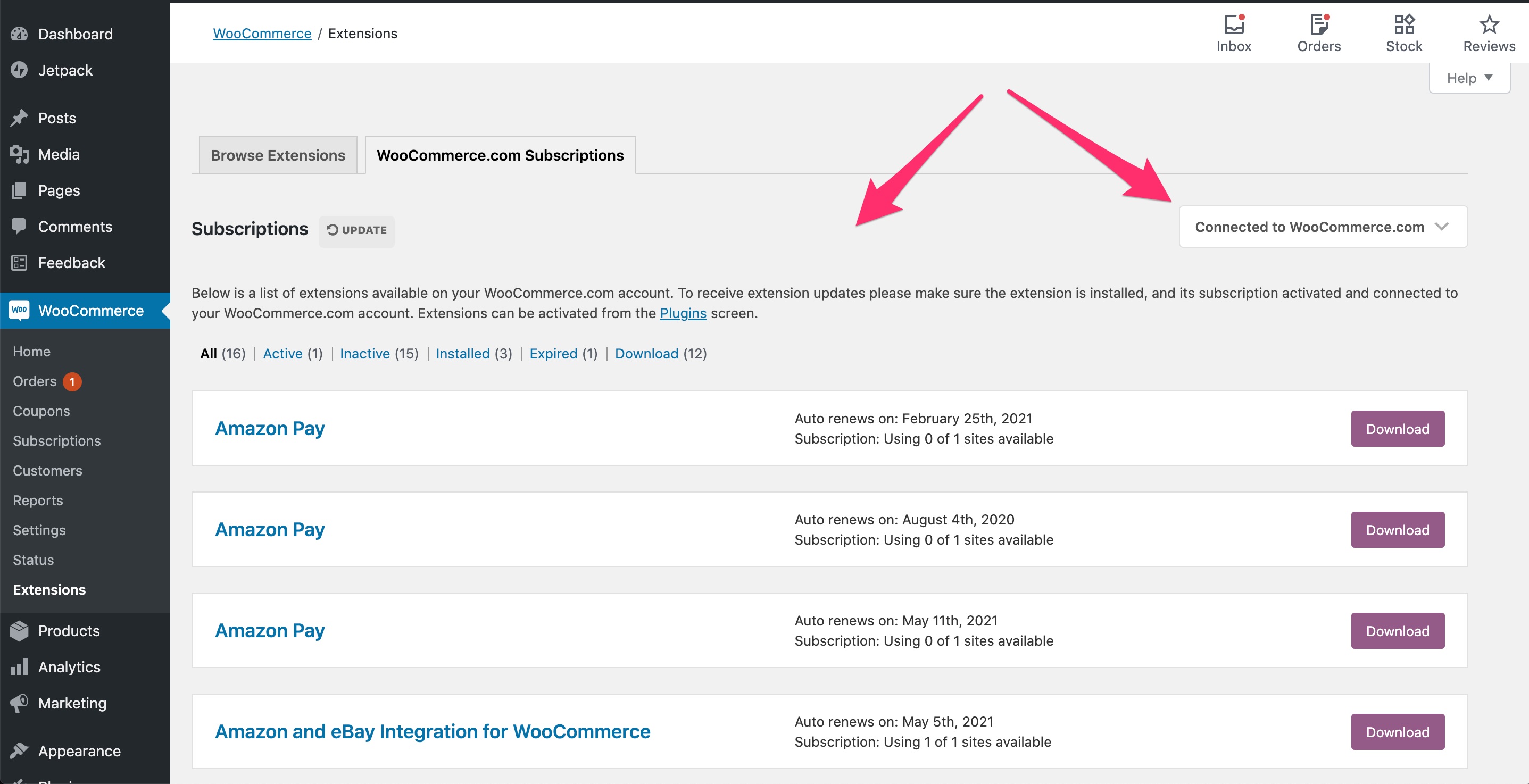
Task: Expand the Help dropdown
Action: pyautogui.click(x=1469, y=78)
